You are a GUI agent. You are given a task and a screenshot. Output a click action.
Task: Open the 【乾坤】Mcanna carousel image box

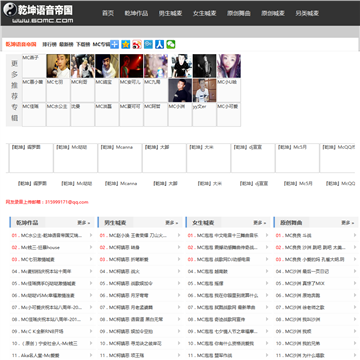point(120,158)
